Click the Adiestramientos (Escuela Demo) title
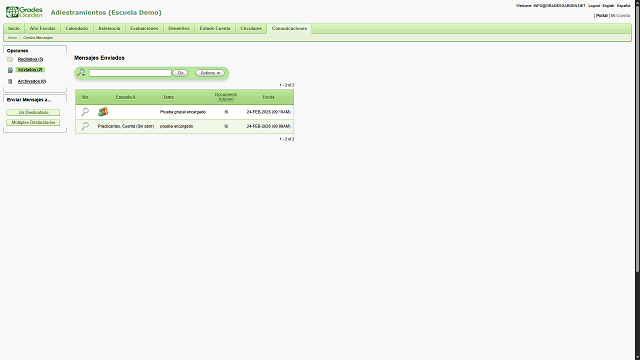The image size is (640, 360). pyautogui.click(x=106, y=13)
